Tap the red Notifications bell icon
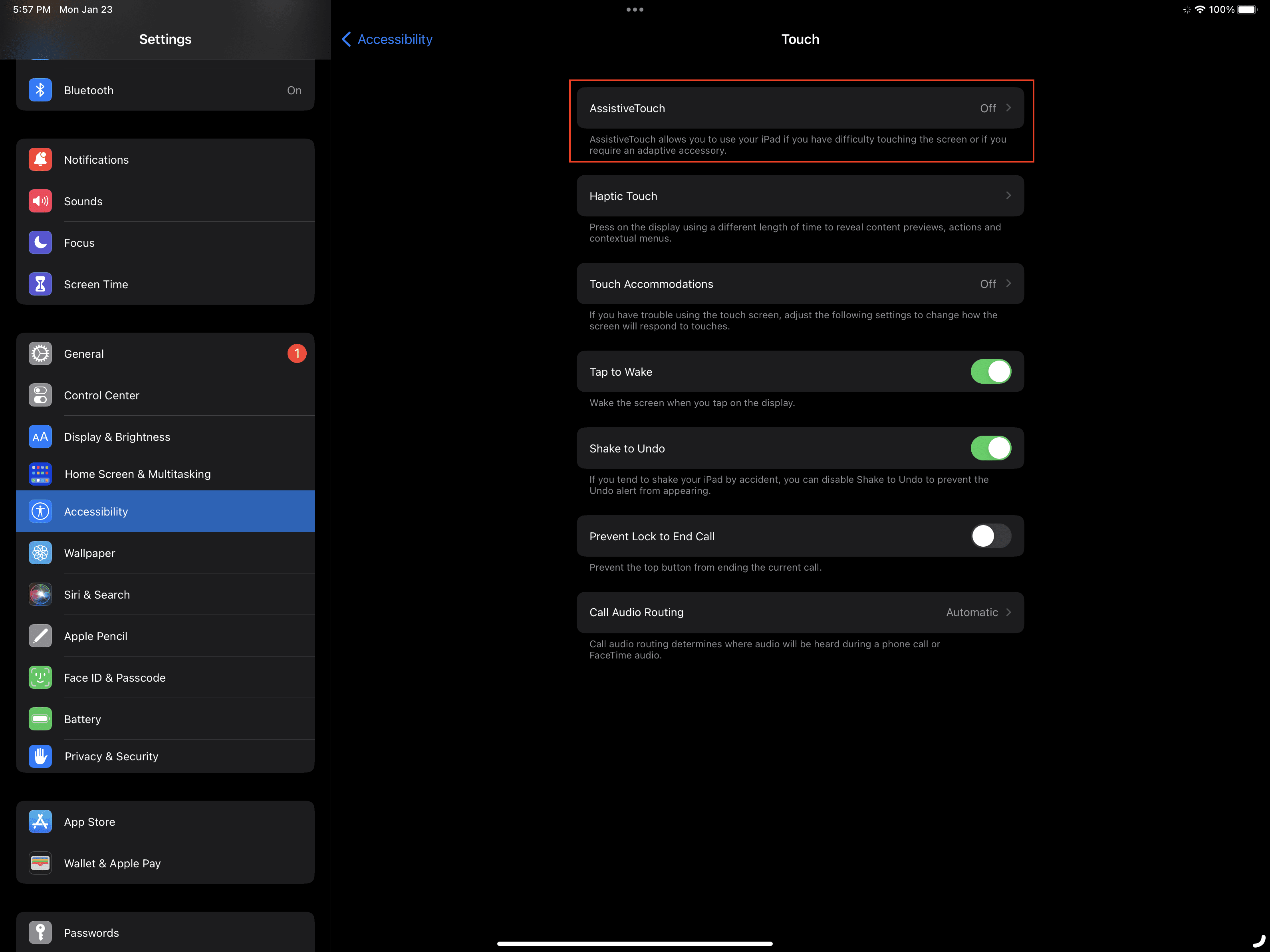This screenshot has height=952, width=1270. click(40, 160)
